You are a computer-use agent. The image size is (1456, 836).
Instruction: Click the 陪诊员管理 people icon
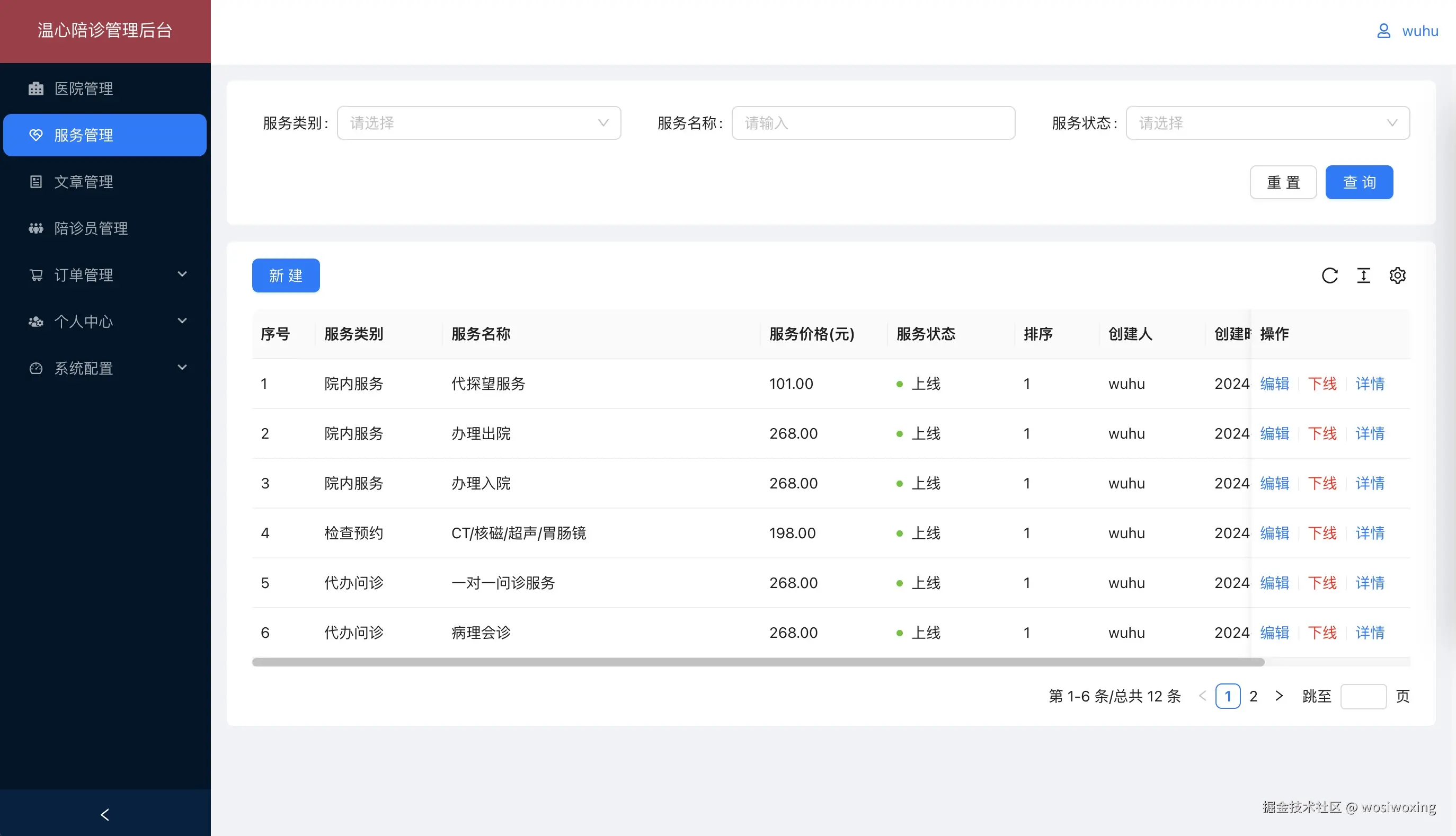click(36, 228)
